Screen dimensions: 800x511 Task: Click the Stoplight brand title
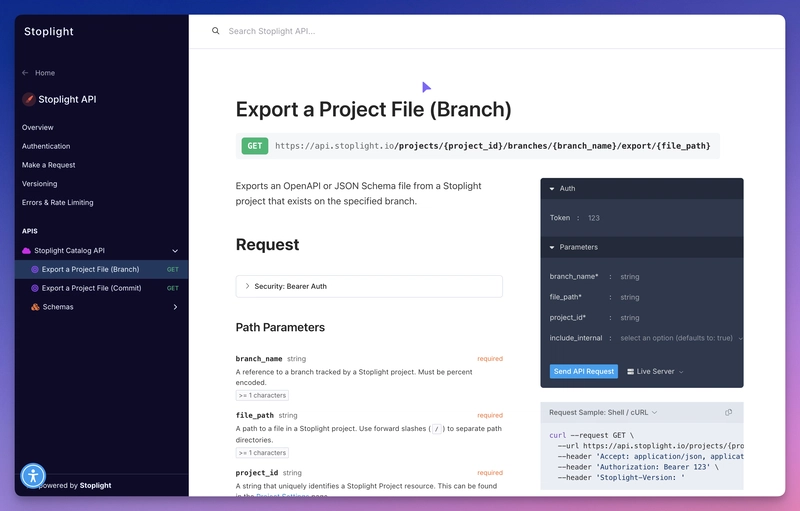coord(48,31)
